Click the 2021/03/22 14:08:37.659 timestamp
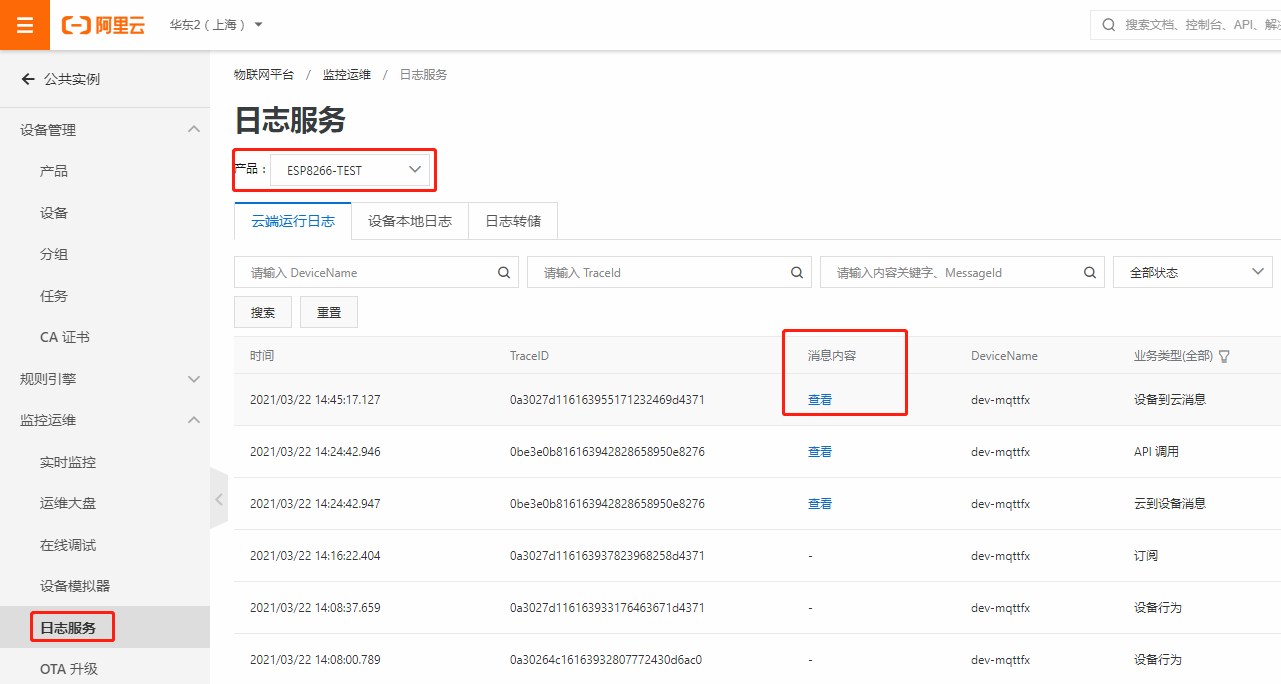1281x684 pixels. pos(315,607)
